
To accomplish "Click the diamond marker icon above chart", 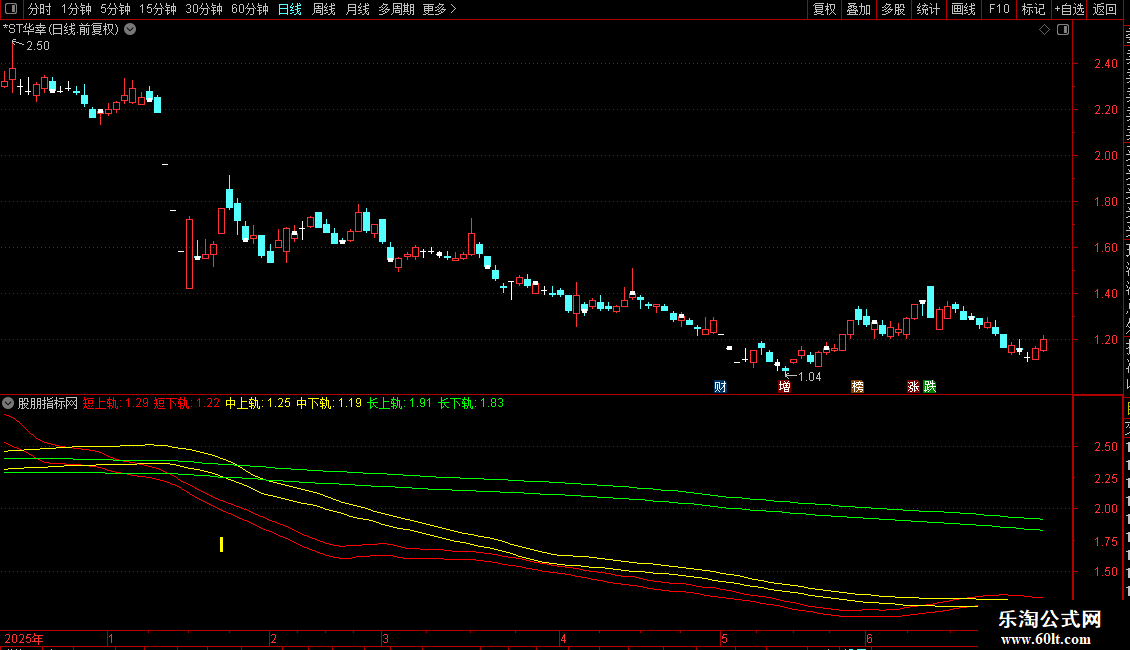I will [1044, 30].
